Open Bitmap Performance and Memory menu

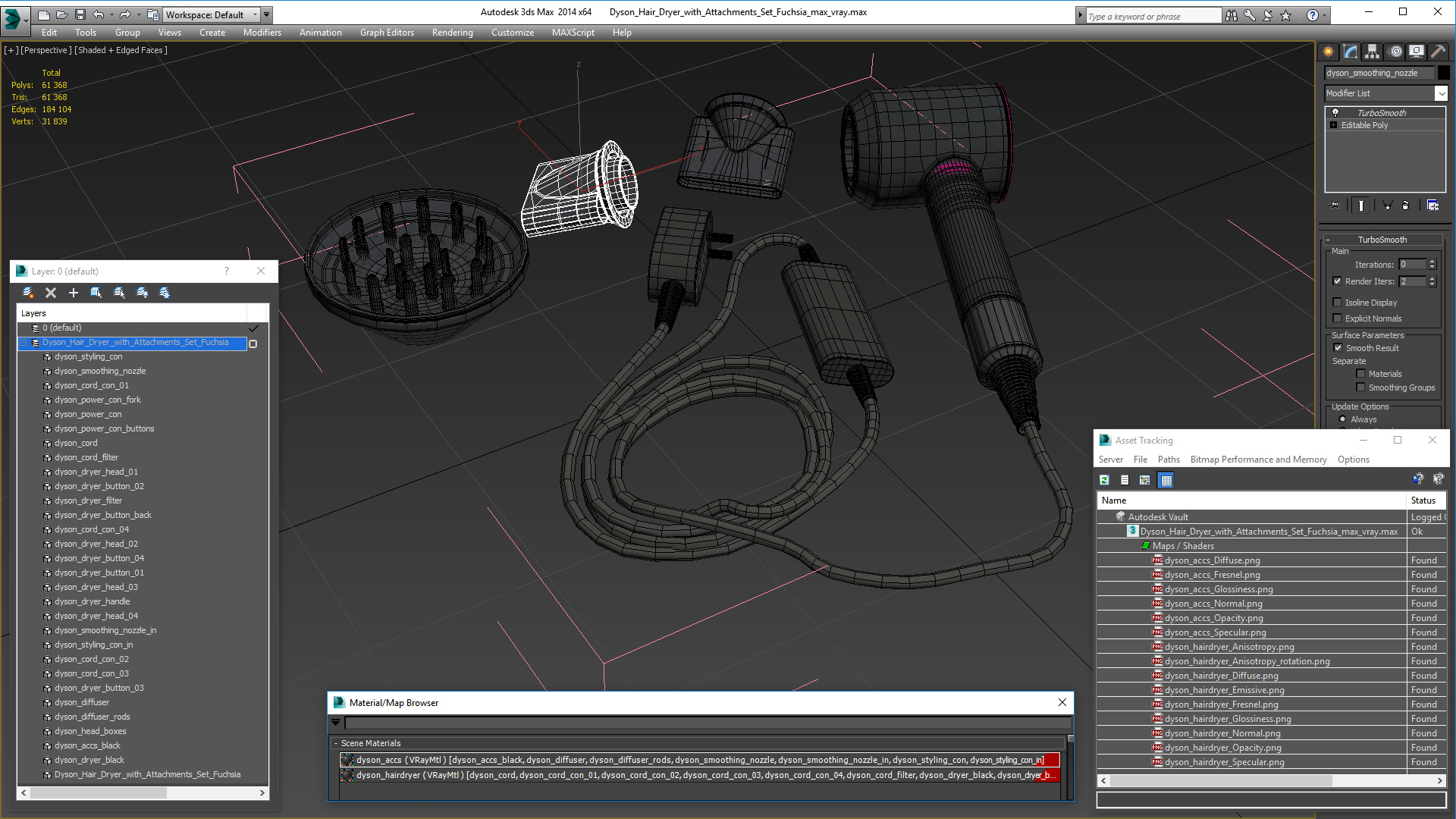(x=1258, y=460)
